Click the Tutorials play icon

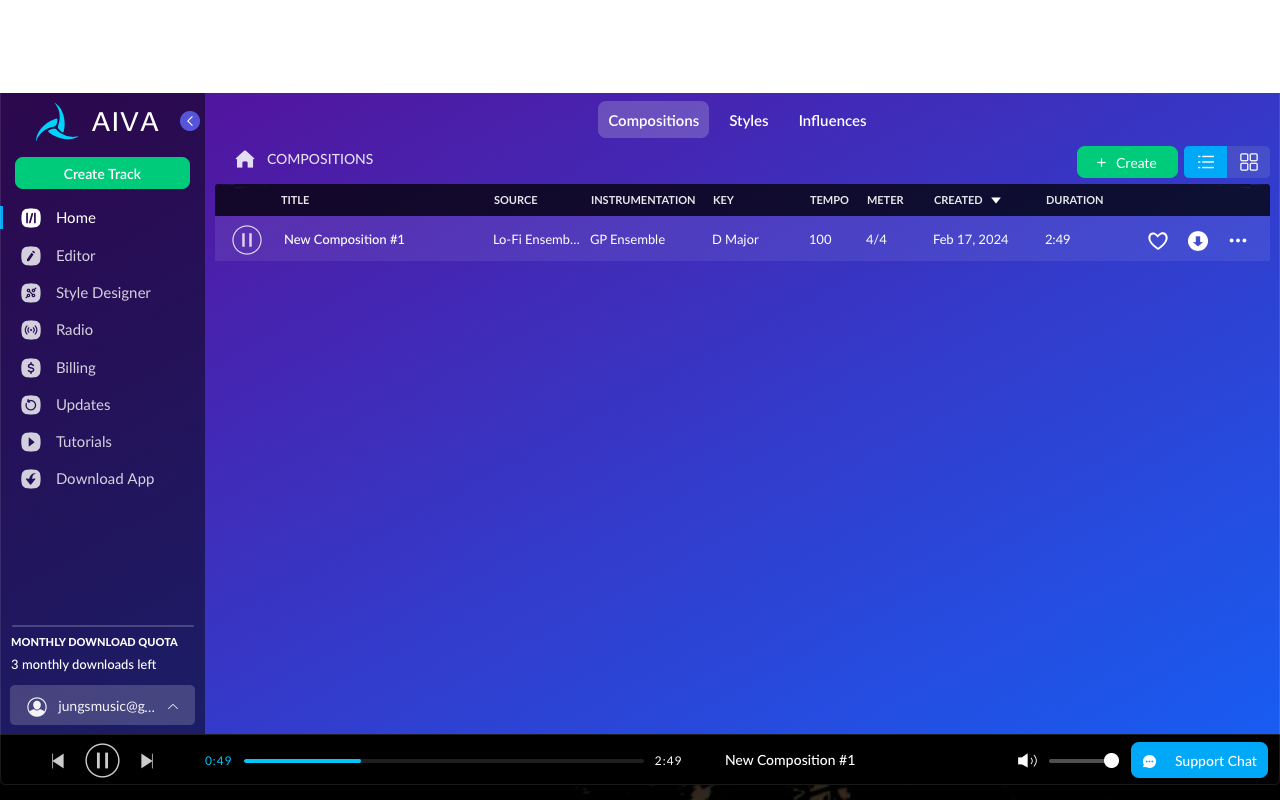point(31,441)
